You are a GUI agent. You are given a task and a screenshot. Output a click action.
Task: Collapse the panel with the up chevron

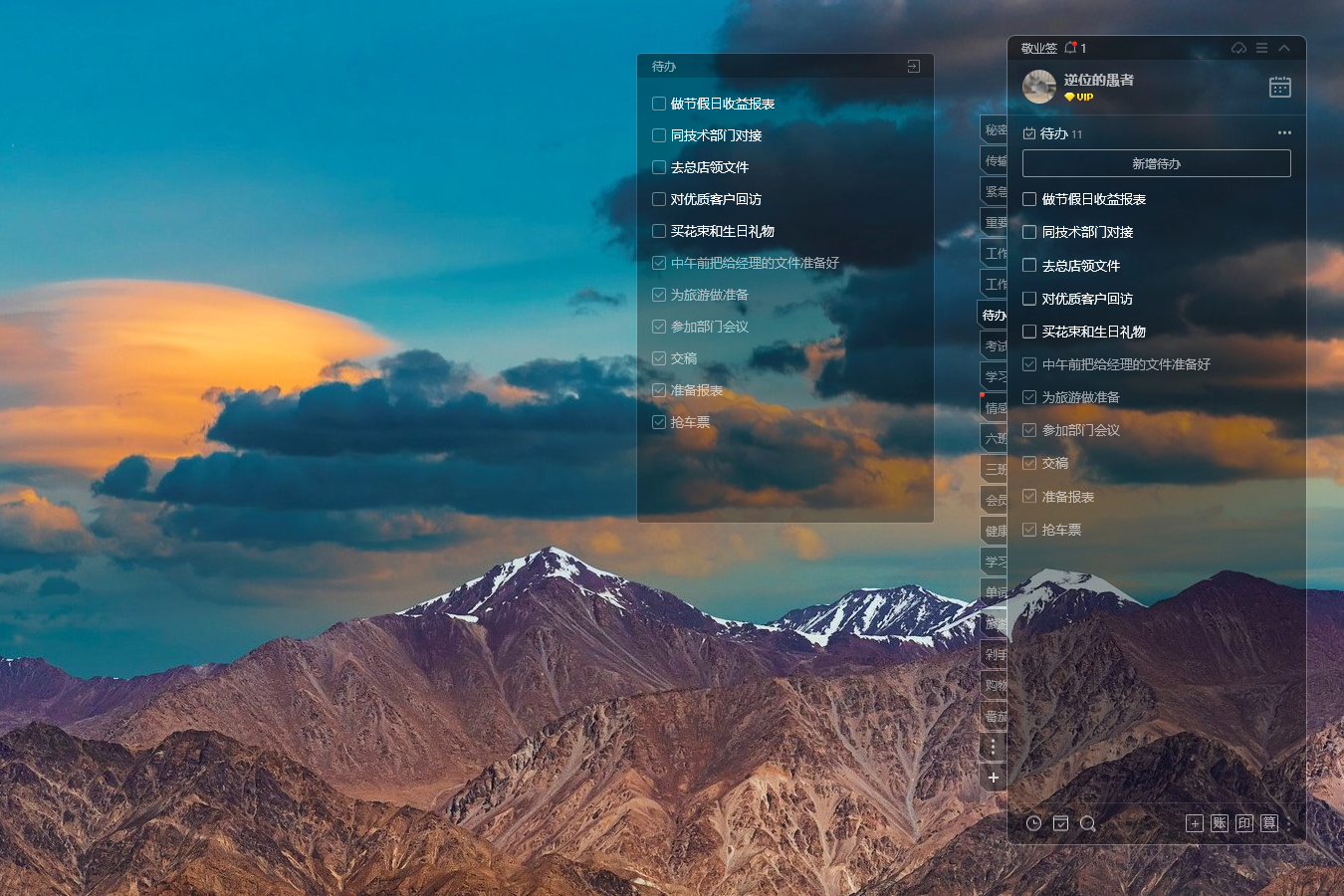pyautogui.click(x=1284, y=48)
